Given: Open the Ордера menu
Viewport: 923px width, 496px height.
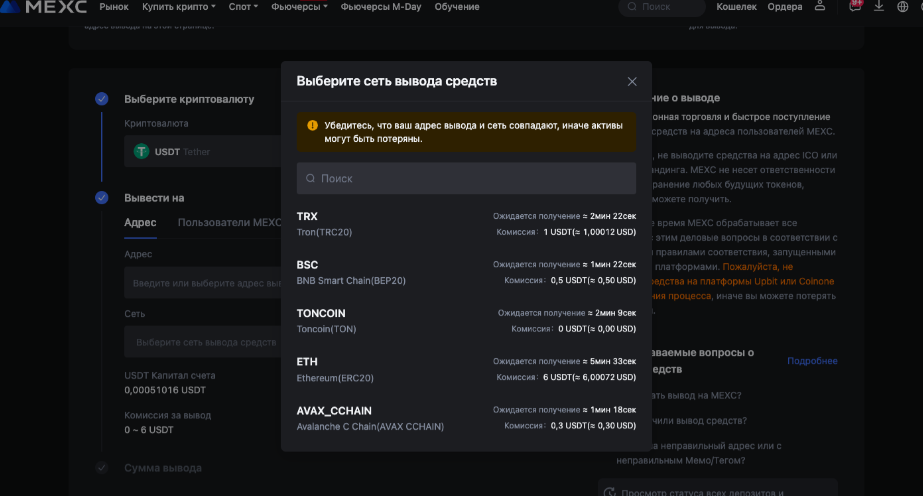Looking at the screenshot, I should 785,7.
